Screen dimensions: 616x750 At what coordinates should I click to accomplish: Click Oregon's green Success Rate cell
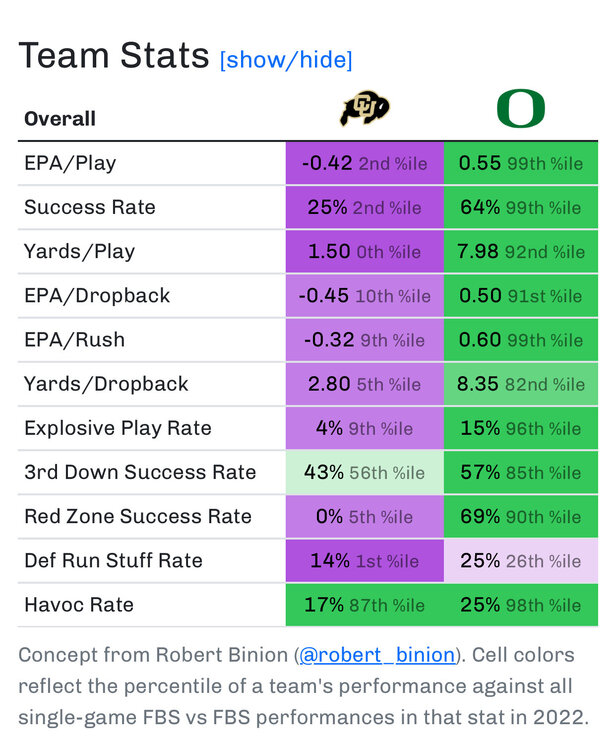tap(520, 208)
